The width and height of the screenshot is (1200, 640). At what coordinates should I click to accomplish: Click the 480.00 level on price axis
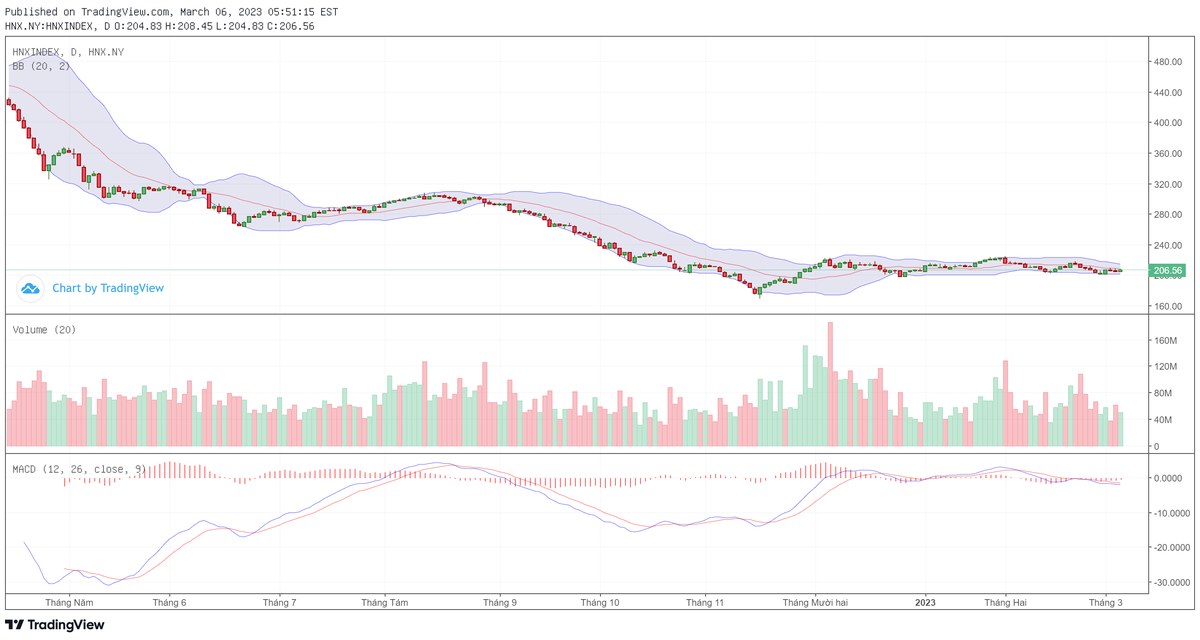pyautogui.click(x=1168, y=62)
